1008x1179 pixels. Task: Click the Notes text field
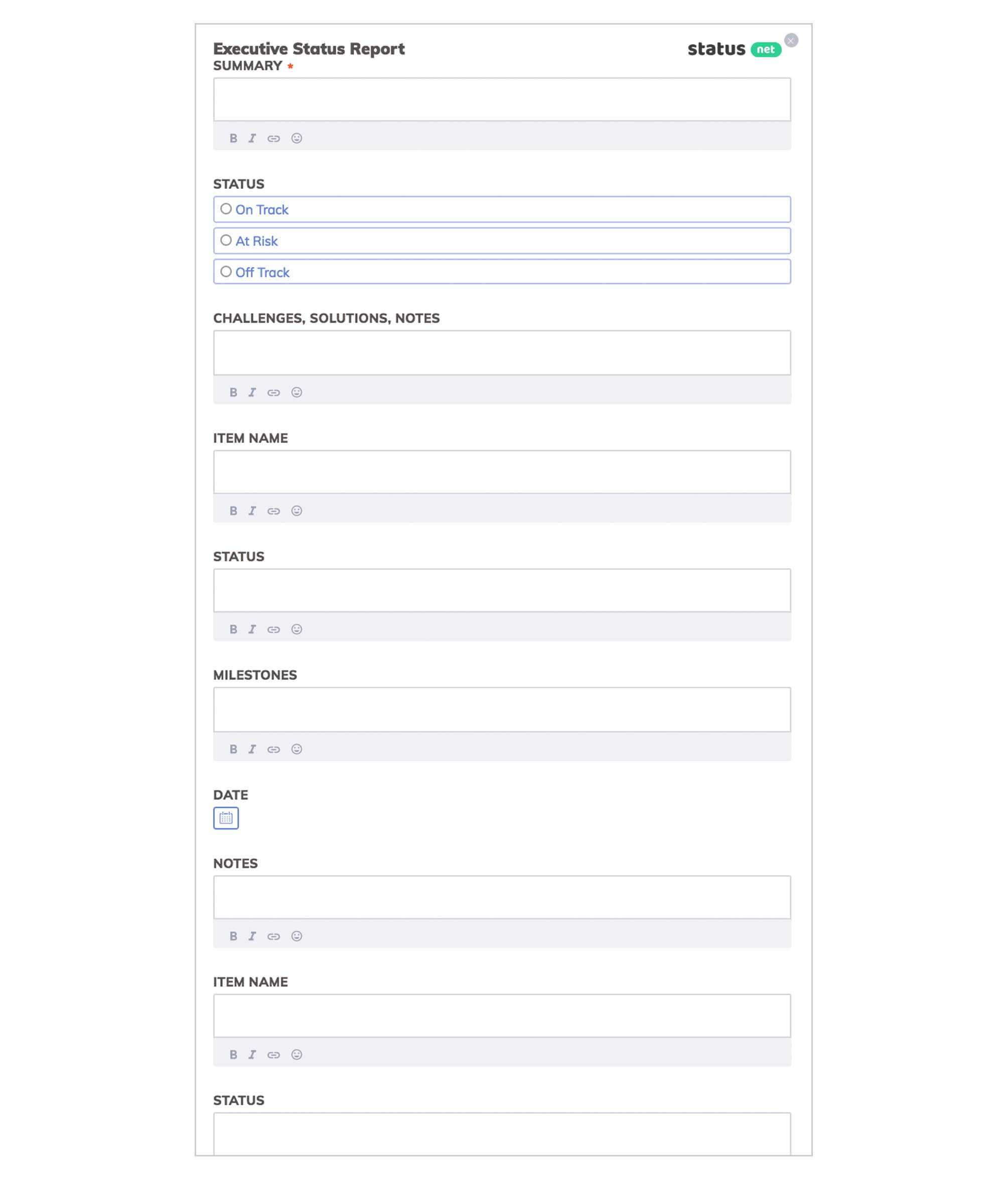502,896
